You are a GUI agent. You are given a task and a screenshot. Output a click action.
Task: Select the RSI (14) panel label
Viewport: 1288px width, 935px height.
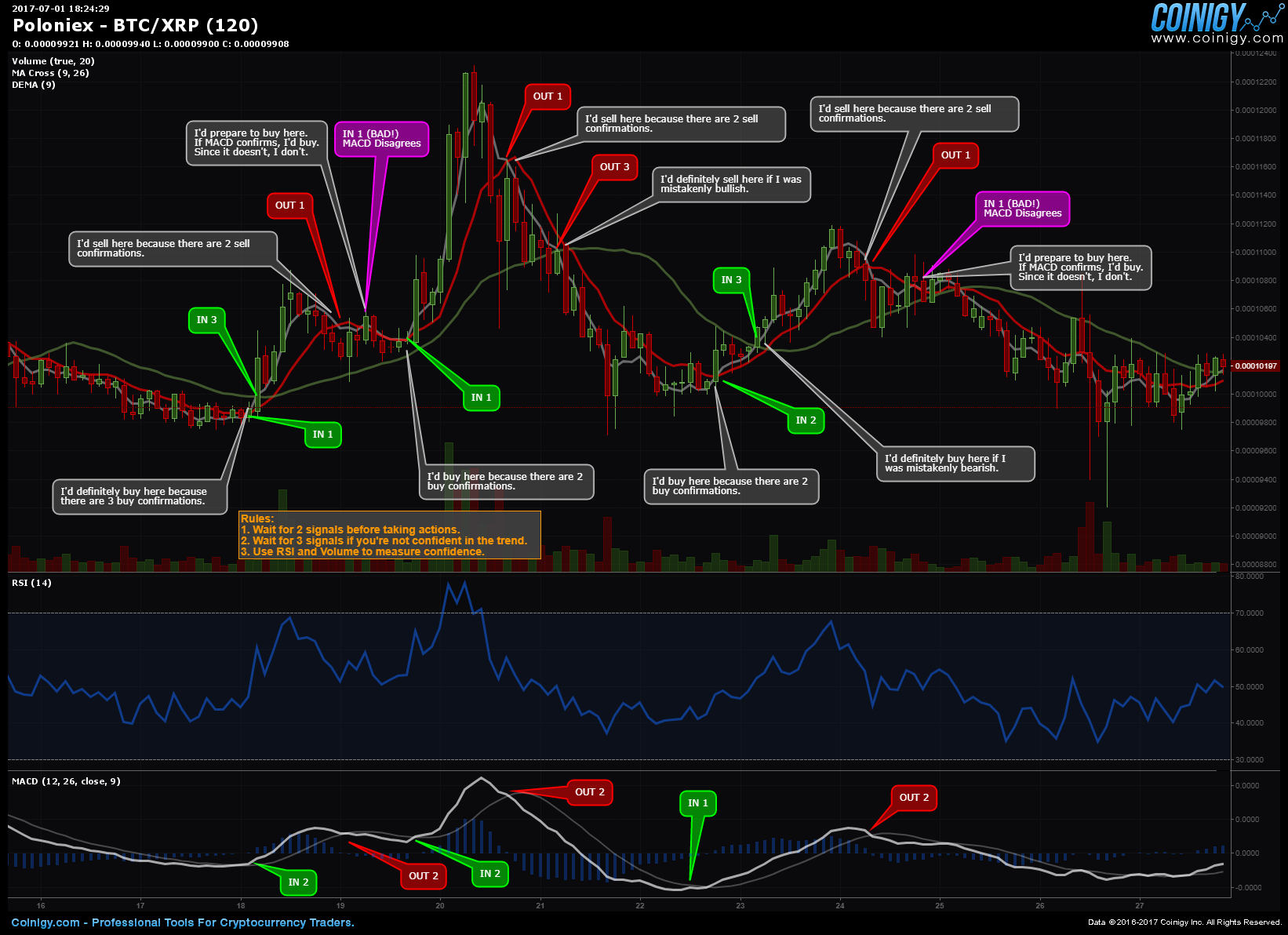click(31, 583)
